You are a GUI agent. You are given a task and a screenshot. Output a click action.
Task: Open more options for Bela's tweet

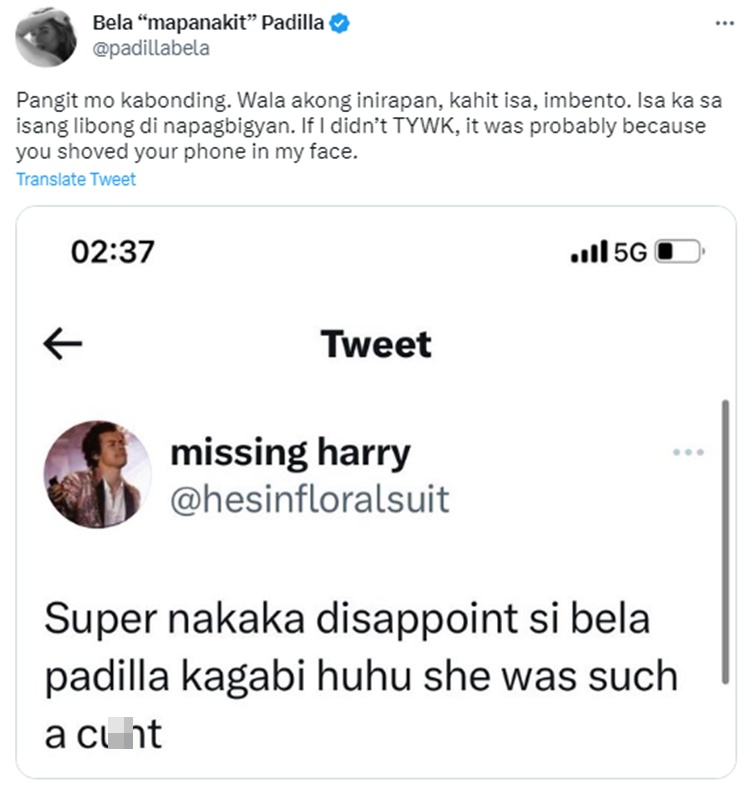(725, 23)
